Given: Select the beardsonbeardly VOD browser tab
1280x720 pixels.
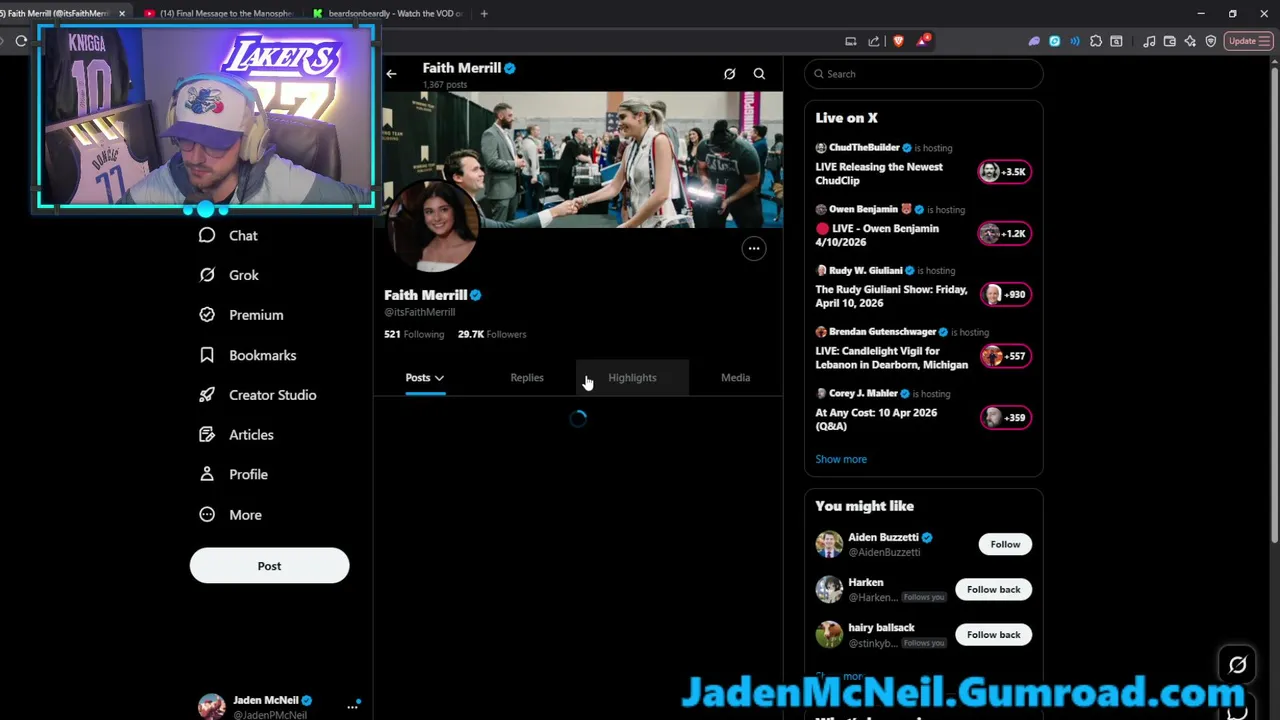Looking at the screenshot, I should 387,13.
